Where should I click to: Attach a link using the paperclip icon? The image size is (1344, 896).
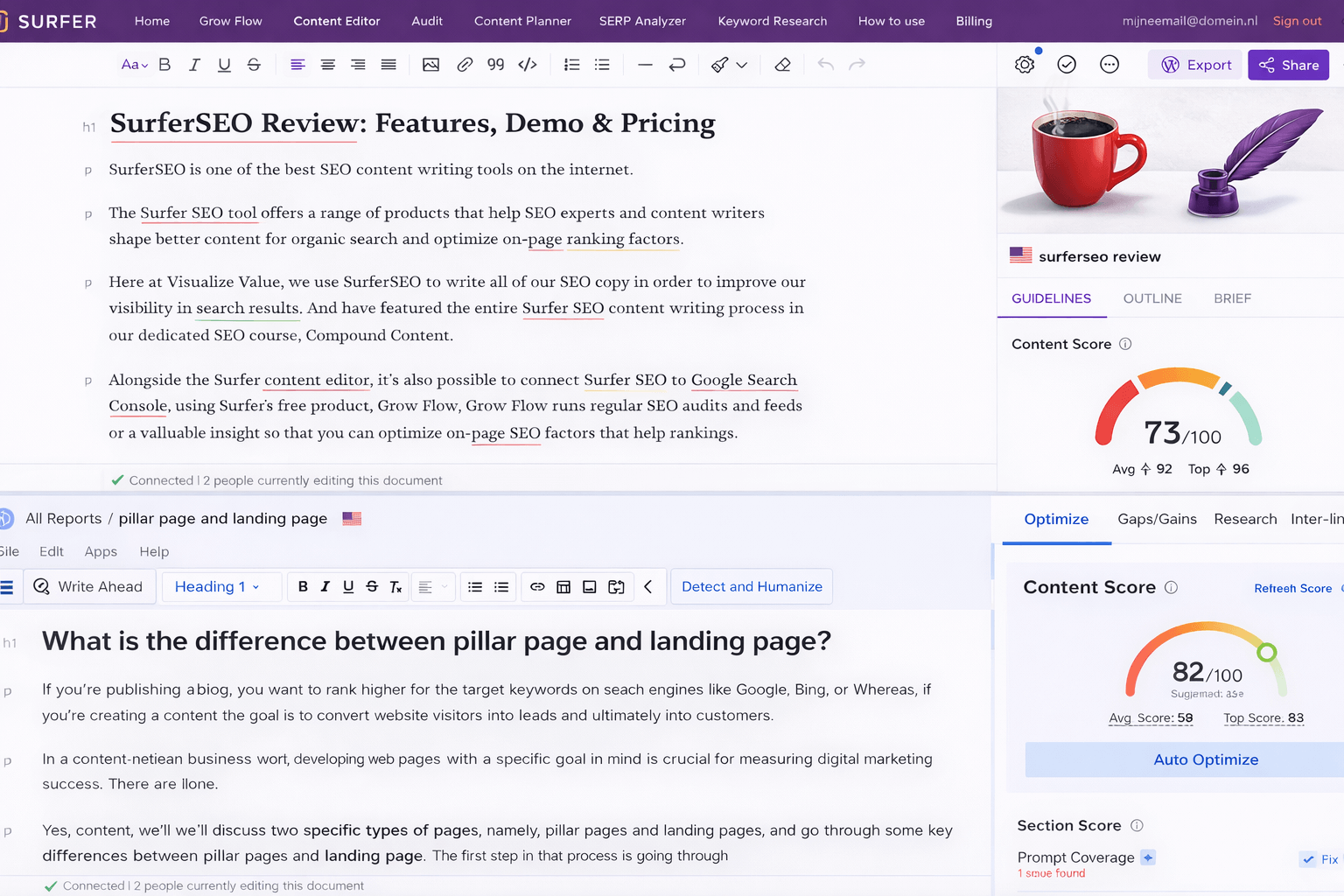tap(465, 64)
